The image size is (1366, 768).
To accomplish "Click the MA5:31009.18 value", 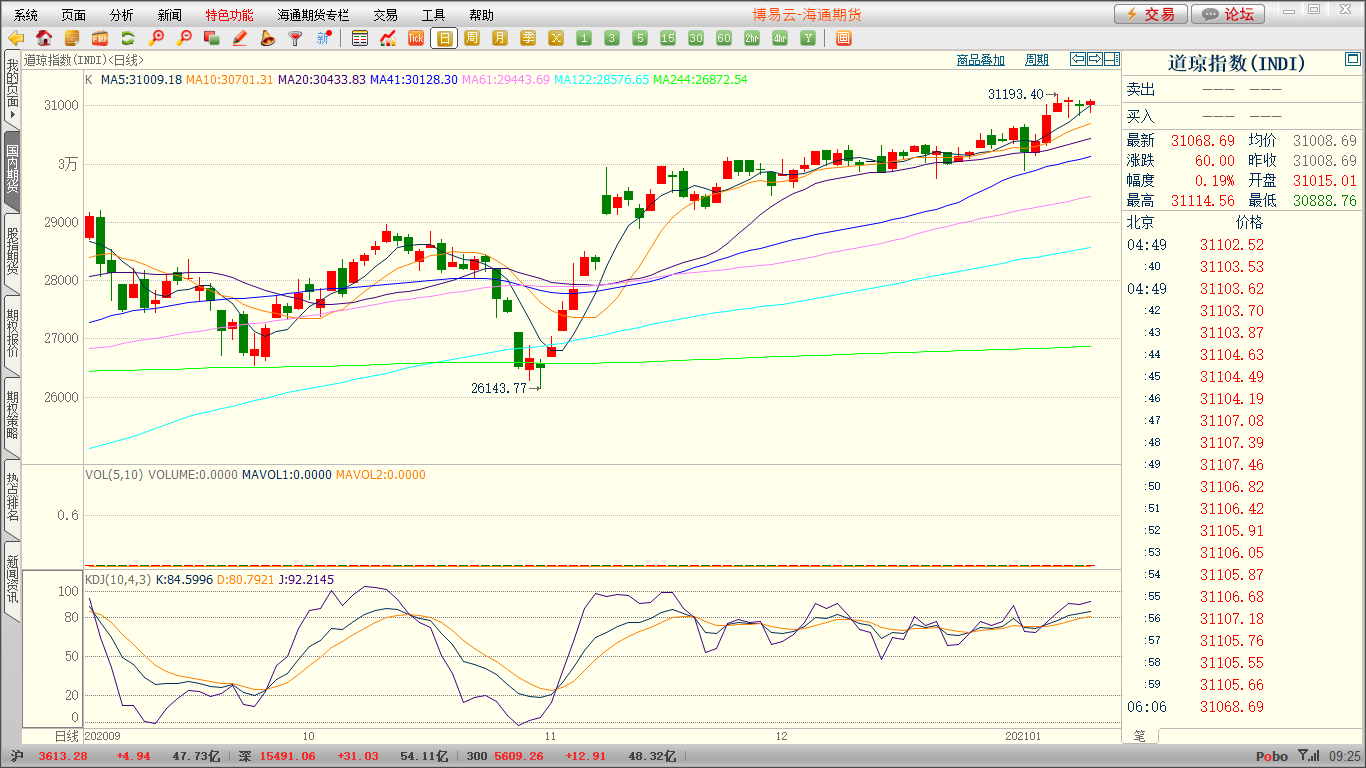I will tap(141, 79).
